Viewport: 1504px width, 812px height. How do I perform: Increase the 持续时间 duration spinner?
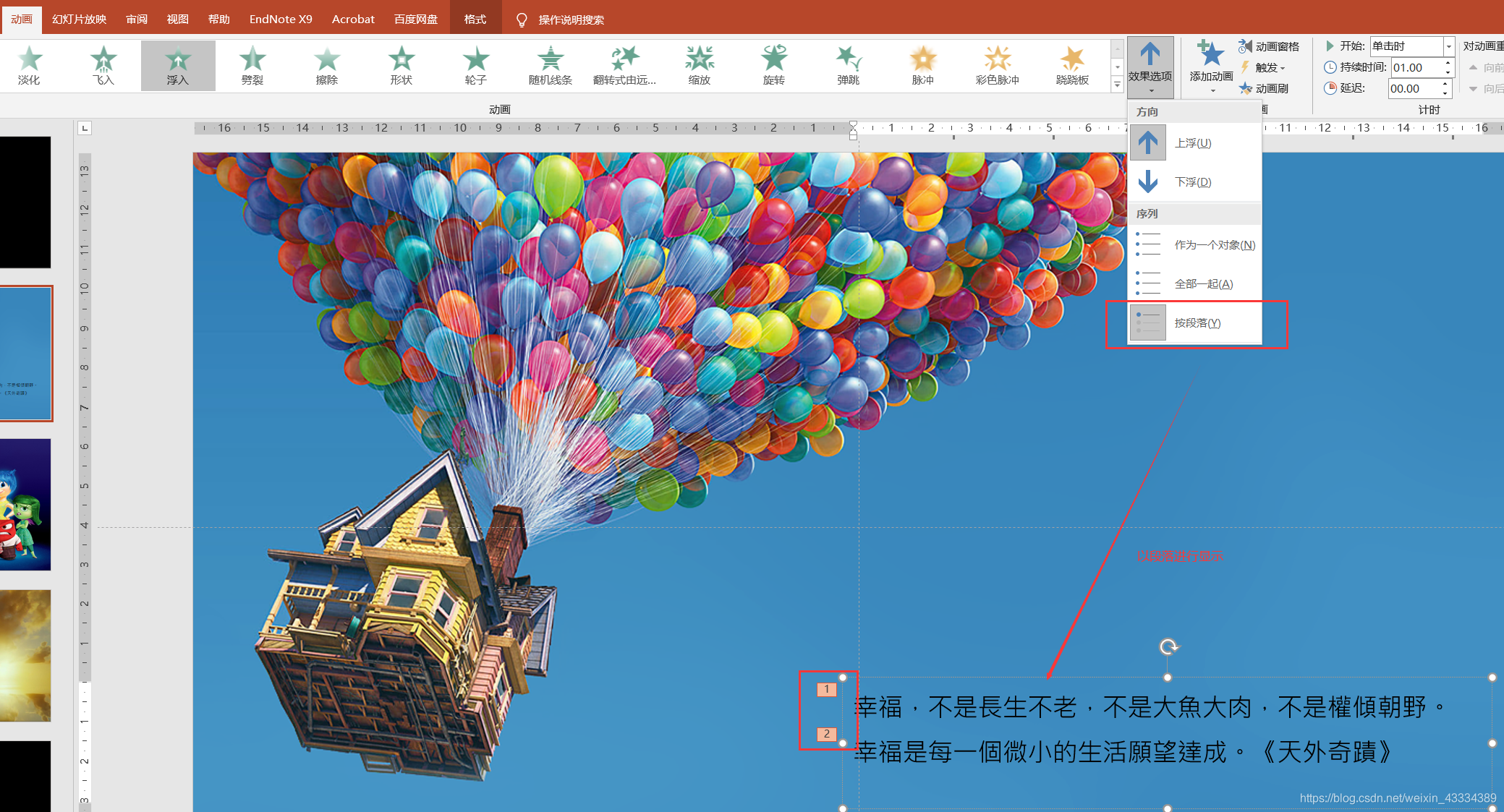pyautogui.click(x=1448, y=64)
